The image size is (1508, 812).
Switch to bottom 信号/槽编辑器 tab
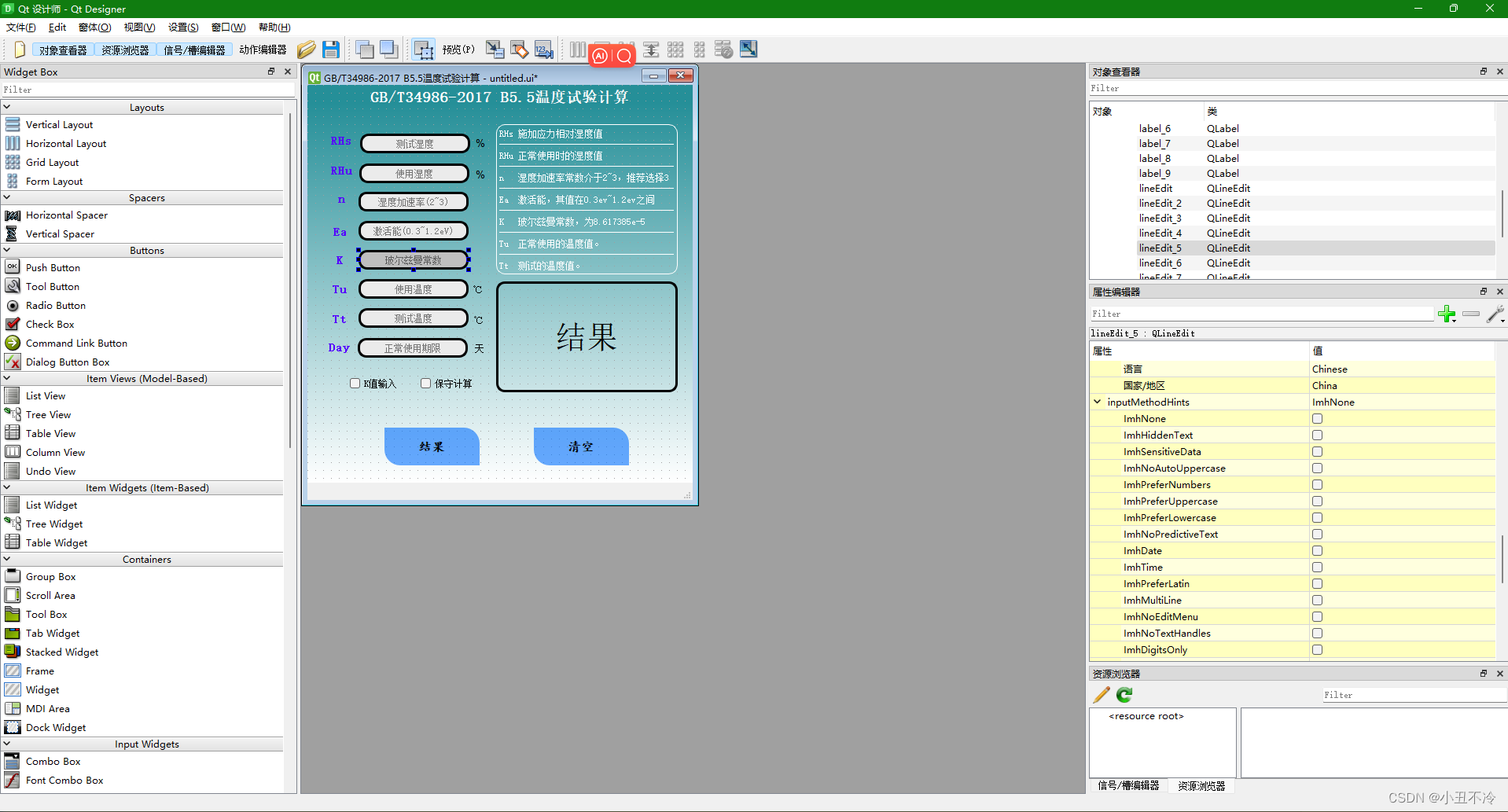point(1128,785)
